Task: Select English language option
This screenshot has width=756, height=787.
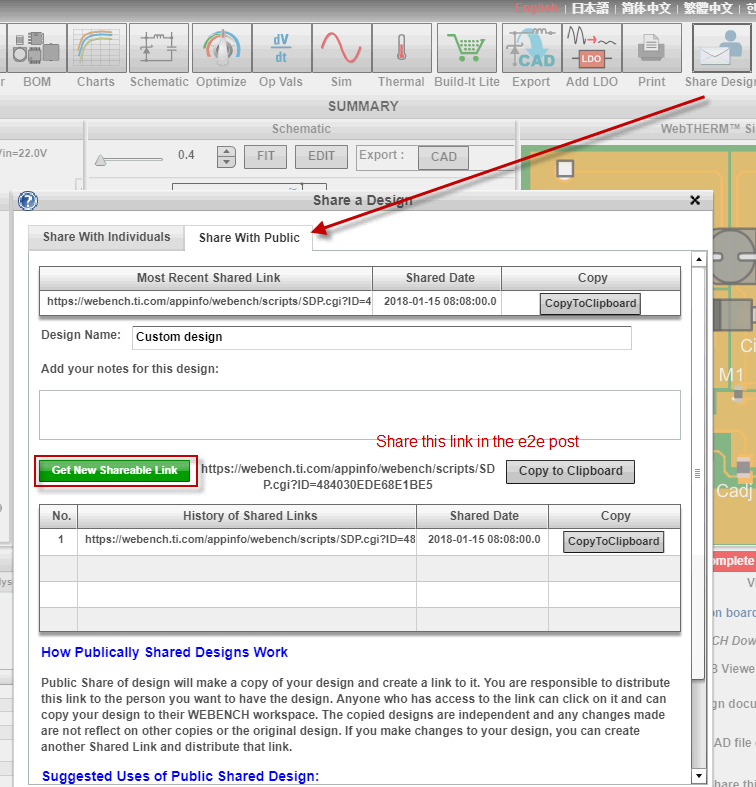Action: pos(536,8)
